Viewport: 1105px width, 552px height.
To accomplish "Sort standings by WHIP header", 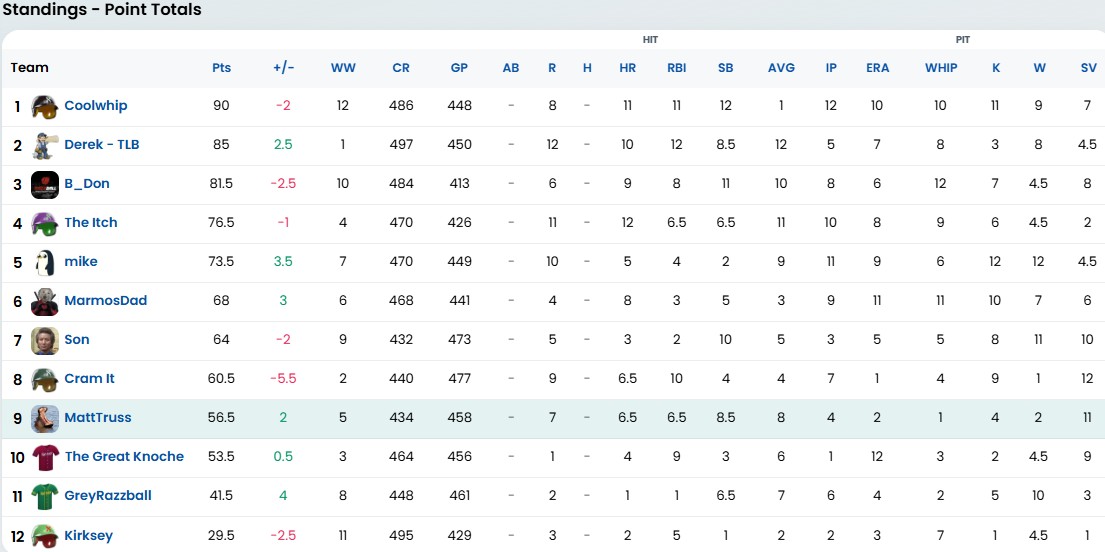I will [x=940, y=68].
